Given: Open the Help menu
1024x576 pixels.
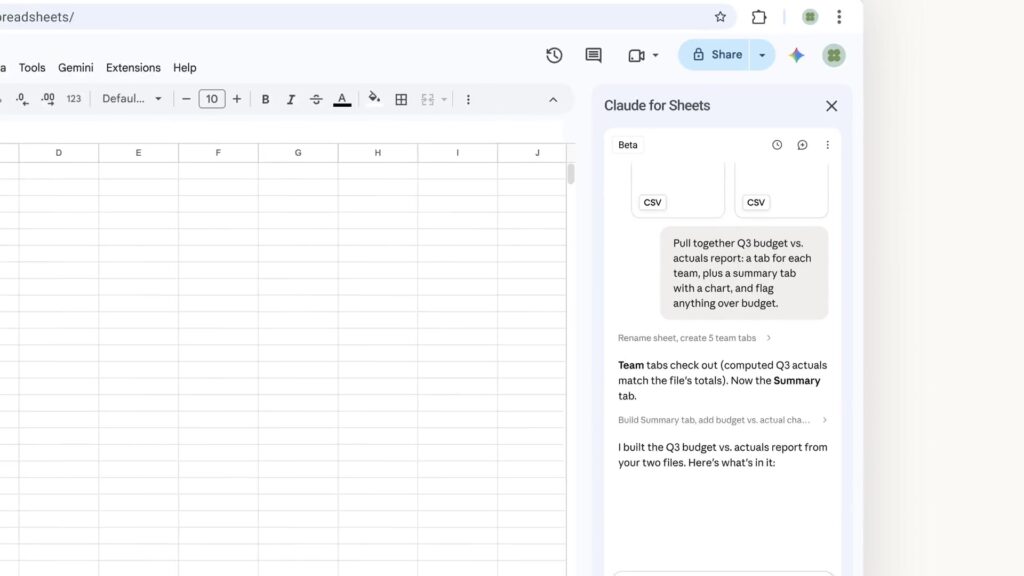Looking at the screenshot, I should click(x=185, y=67).
